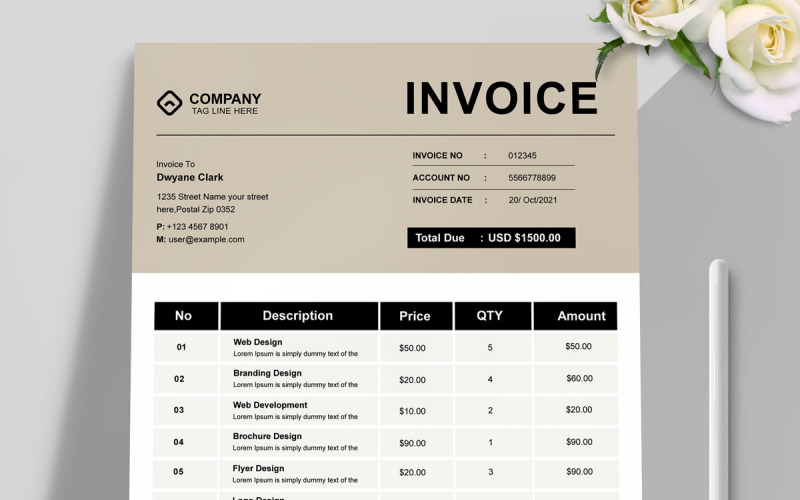Click the company diamond logo icon

pos(169,103)
